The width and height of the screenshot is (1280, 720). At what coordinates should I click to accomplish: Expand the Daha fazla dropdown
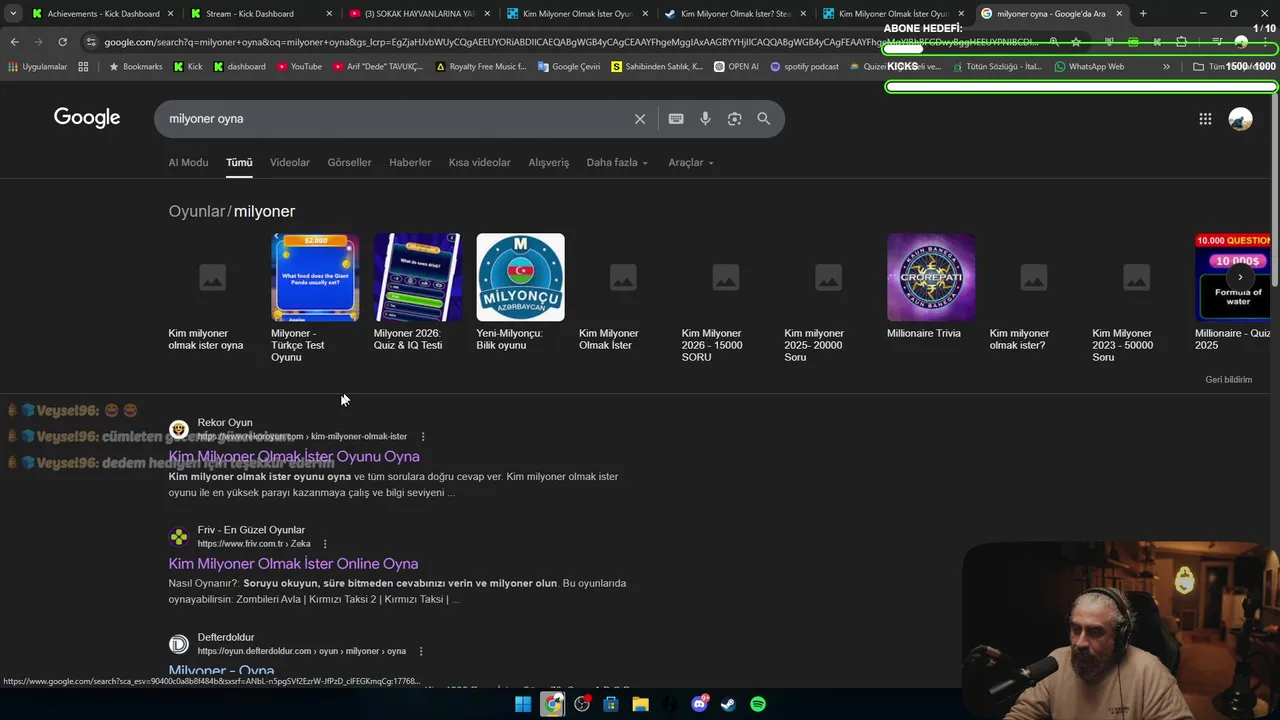617,163
